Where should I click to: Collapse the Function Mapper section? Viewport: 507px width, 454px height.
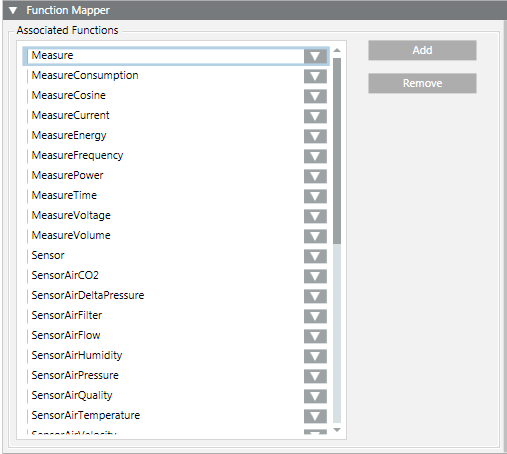tap(13, 11)
